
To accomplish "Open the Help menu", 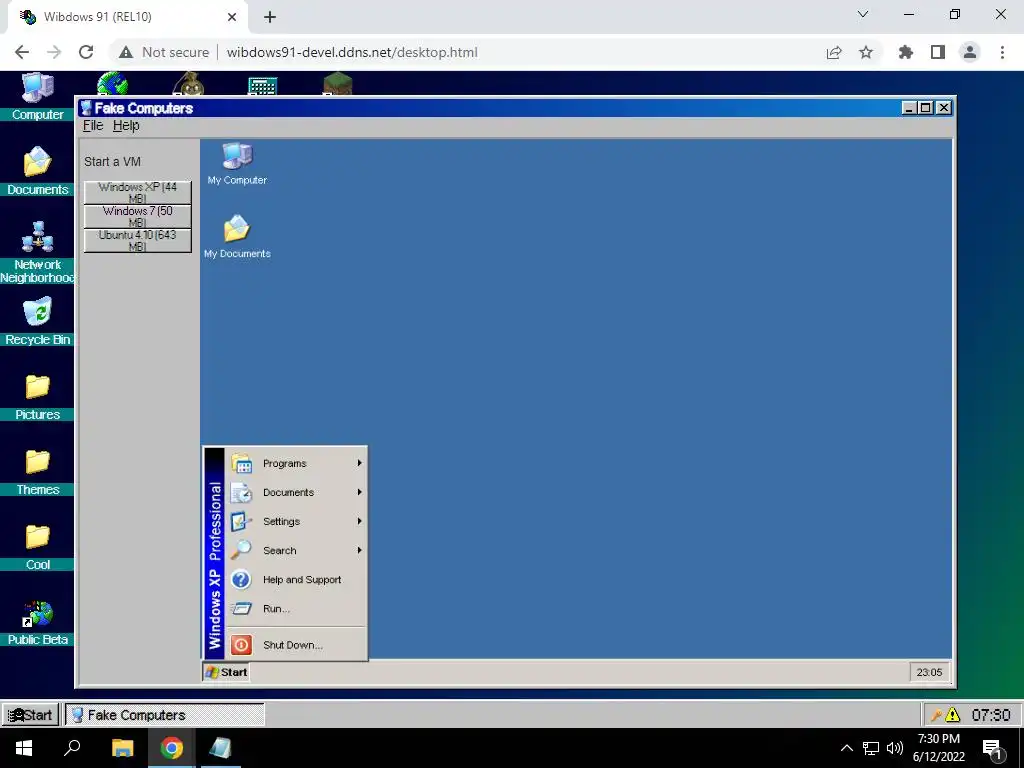I will click(x=126, y=125).
